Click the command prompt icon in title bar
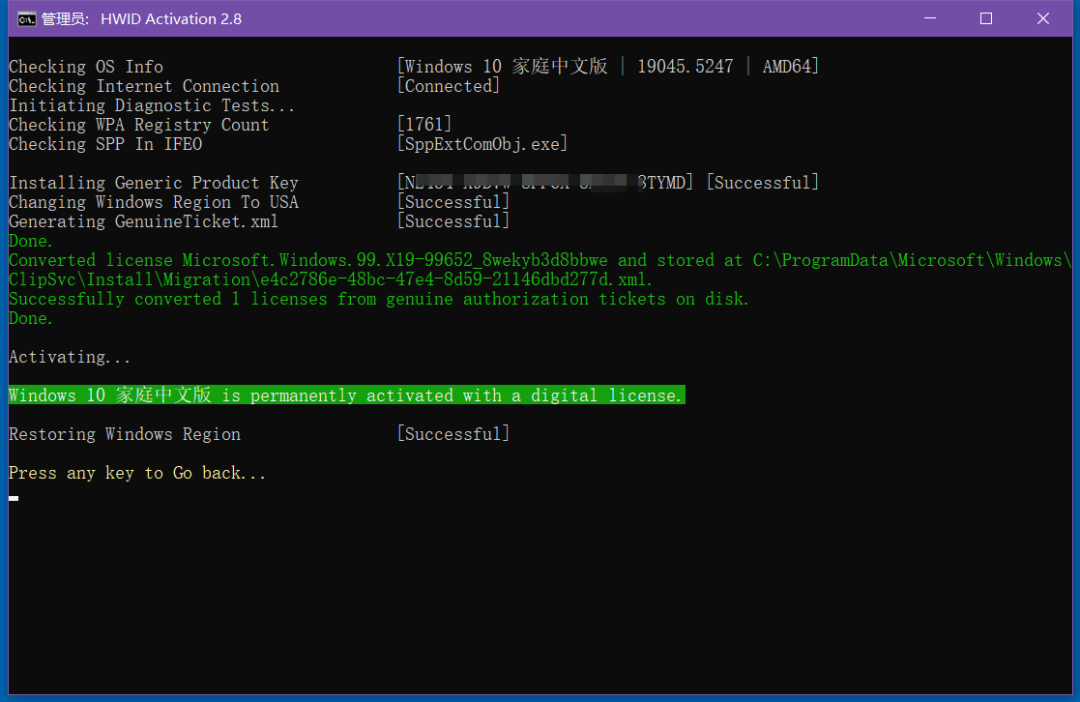Viewport: 1080px width, 702px height. click(x=27, y=18)
